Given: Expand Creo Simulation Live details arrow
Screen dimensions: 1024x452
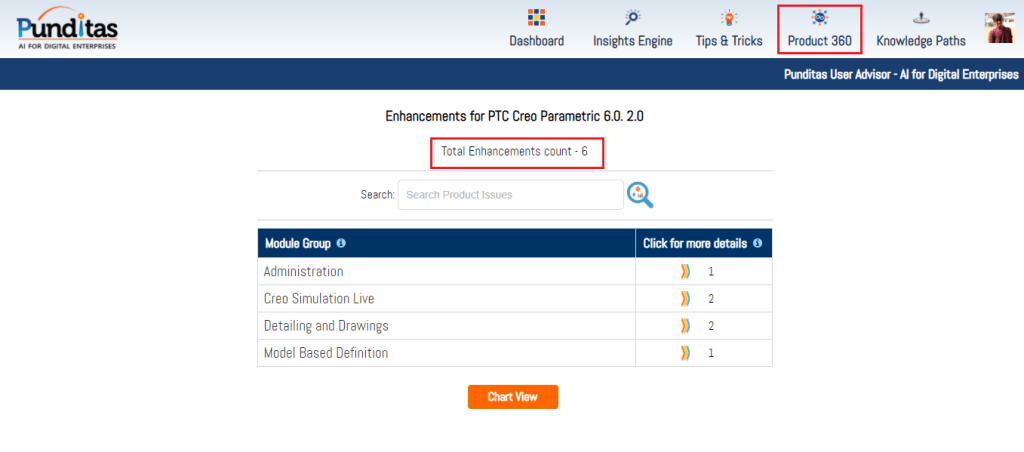Looking at the screenshot, I should tap(686, 298).
